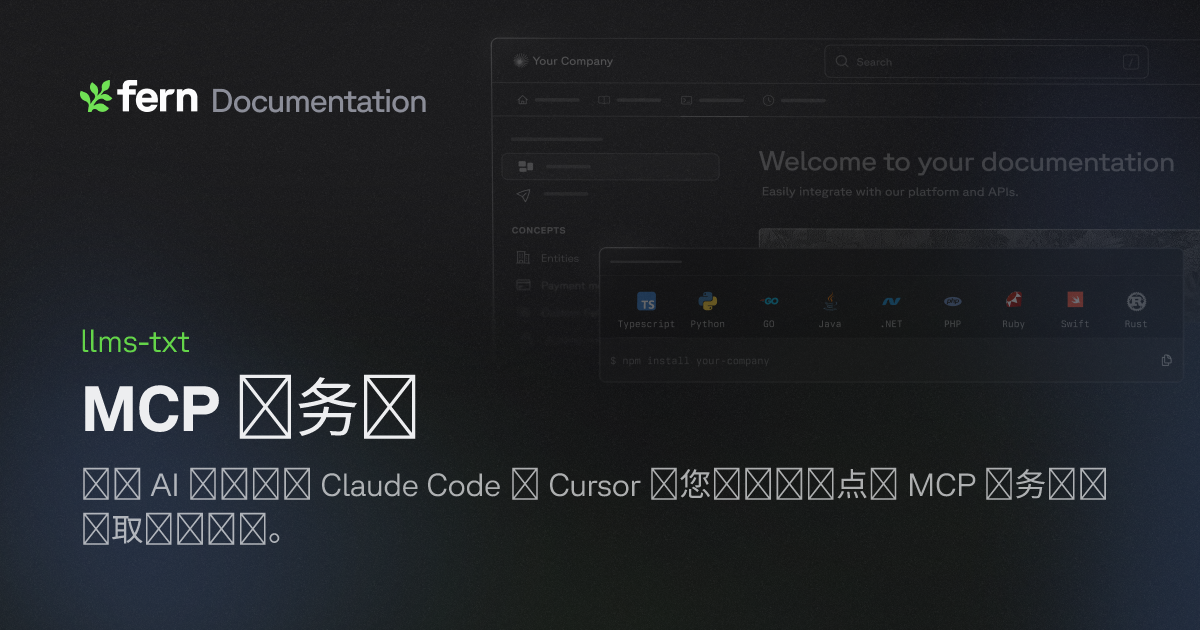Image resolution: width=1200 pixels, height=630 pixels.
Task: Select the Swift language icon
Action: [1075, 300]
